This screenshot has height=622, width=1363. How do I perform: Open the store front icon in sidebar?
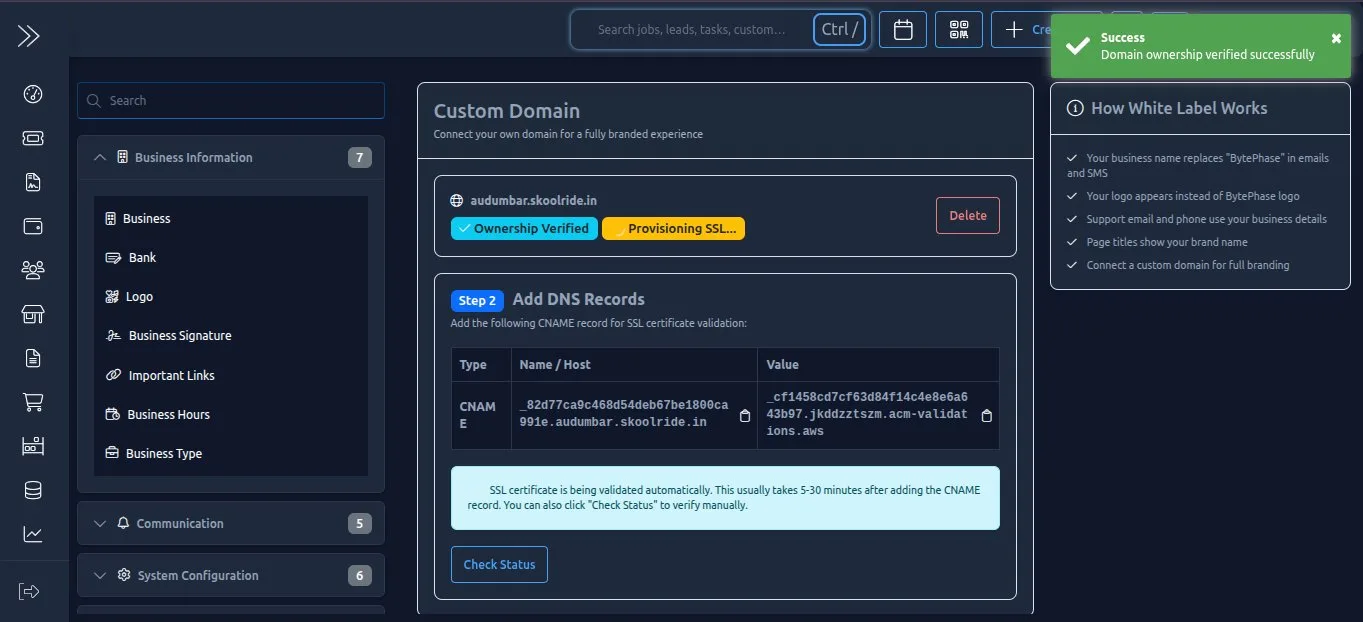click(x=33, y=314)
